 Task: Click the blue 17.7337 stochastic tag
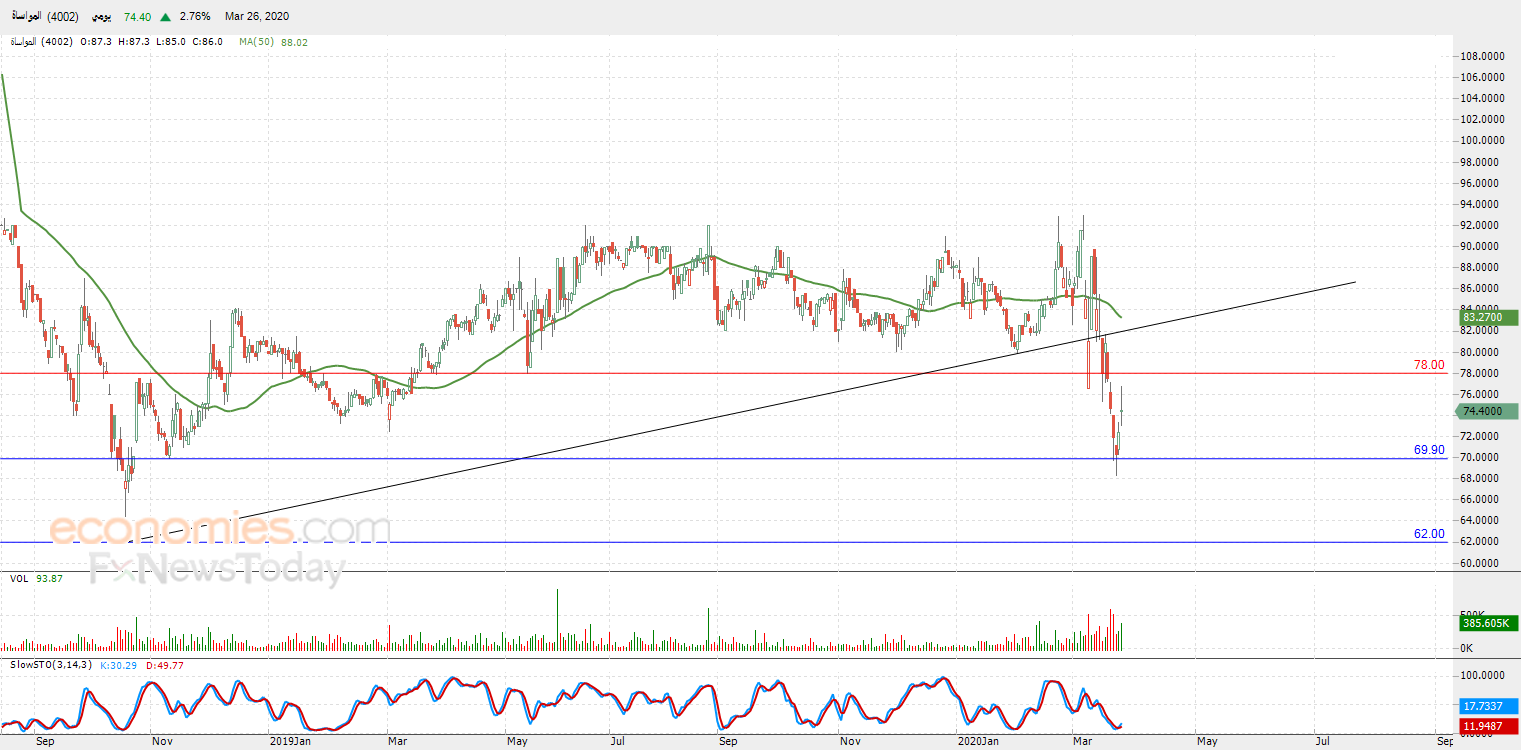click(x=1489, y=704)
